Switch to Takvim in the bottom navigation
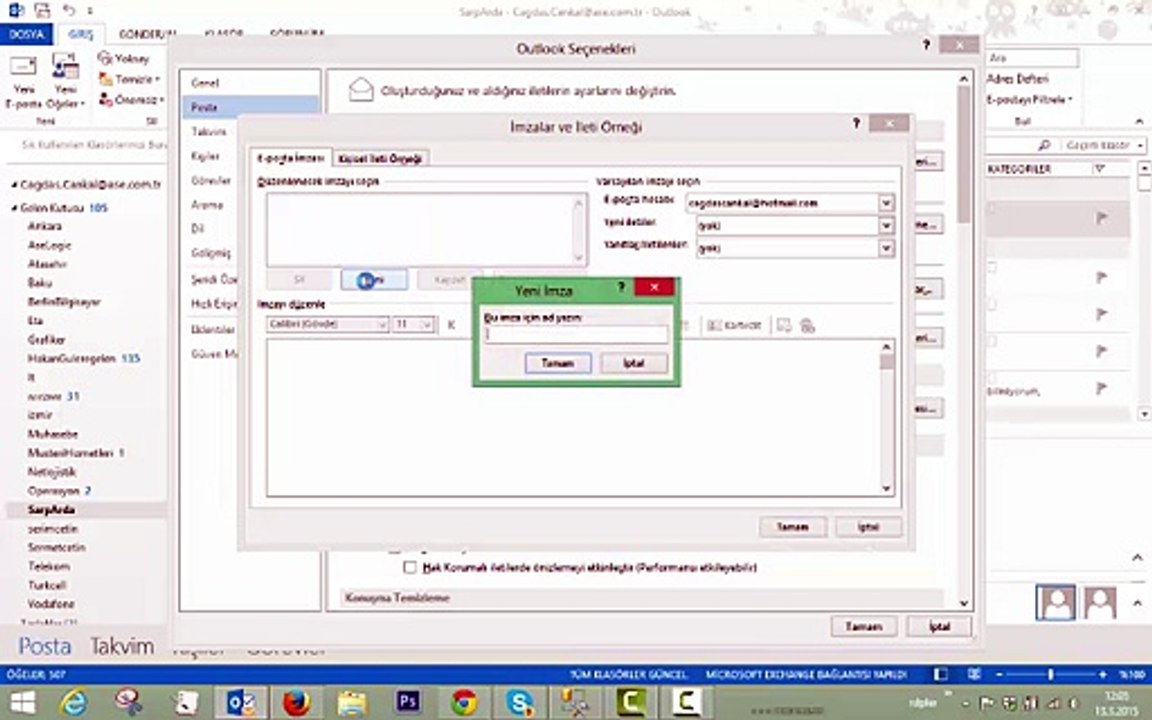This screenshot has height=720, width=1152. (122, 647)
